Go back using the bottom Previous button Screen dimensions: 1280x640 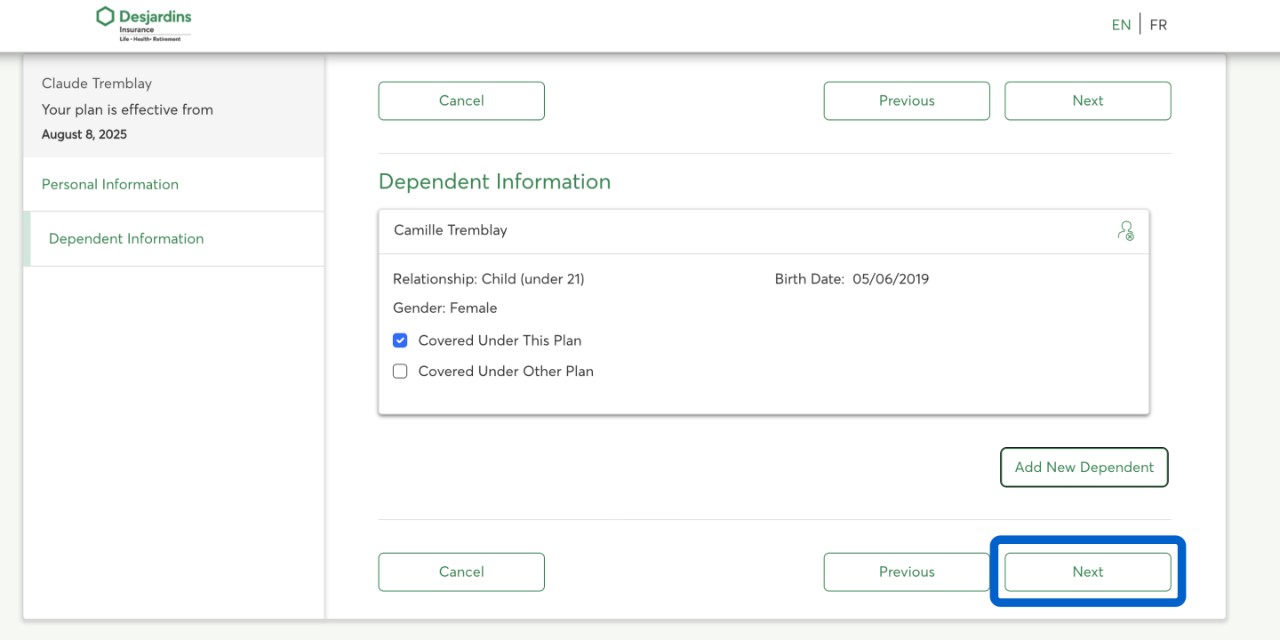point(906,572)
